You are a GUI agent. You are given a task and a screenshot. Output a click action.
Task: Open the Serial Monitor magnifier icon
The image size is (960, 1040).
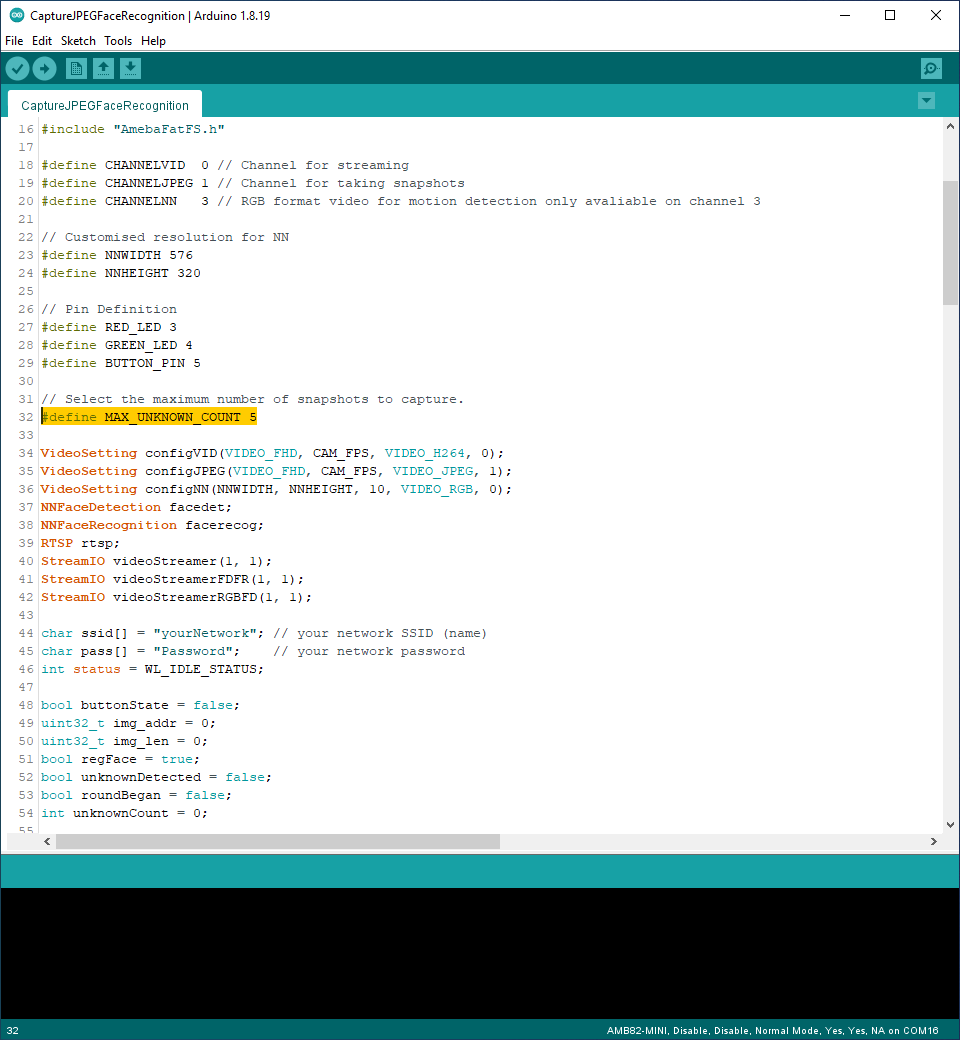(931, 68)
